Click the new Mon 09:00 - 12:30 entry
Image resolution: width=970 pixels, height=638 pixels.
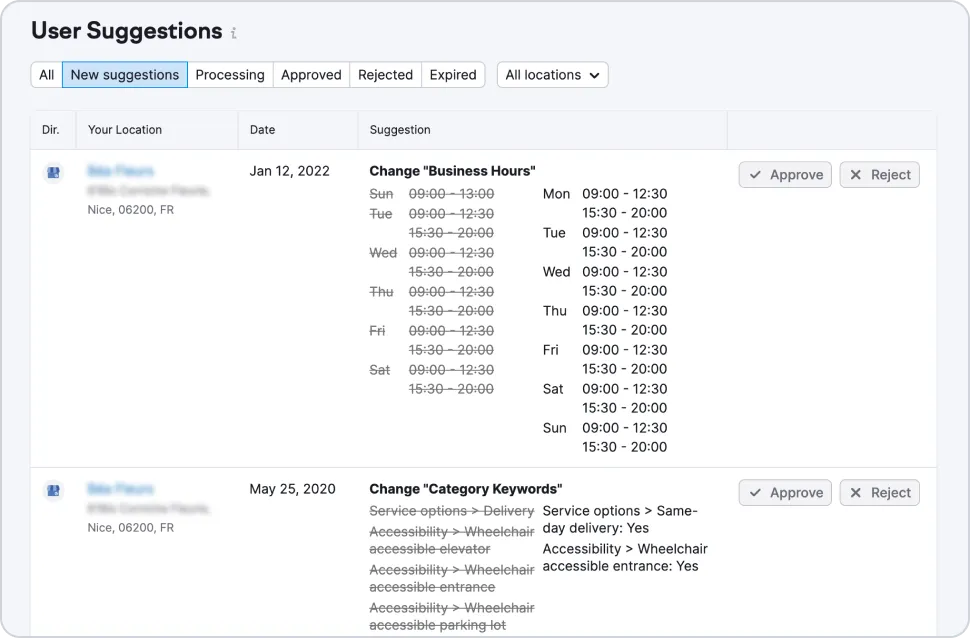click(605, 194)
